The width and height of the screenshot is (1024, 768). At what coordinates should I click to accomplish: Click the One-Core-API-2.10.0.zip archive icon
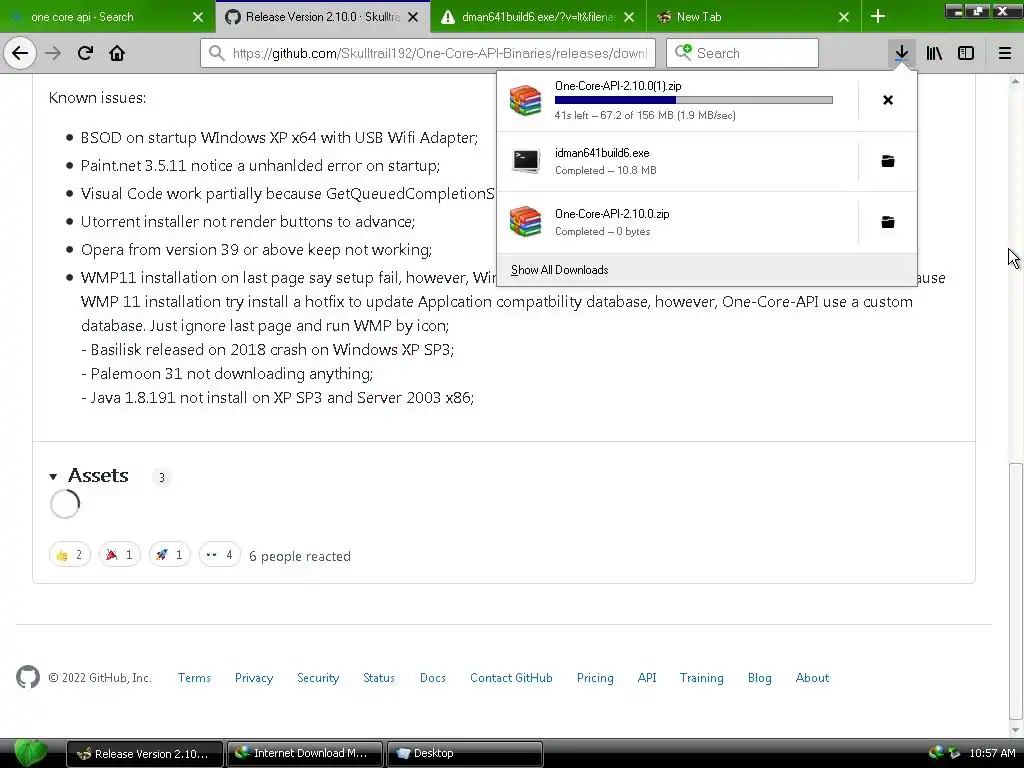click(526, 221)
